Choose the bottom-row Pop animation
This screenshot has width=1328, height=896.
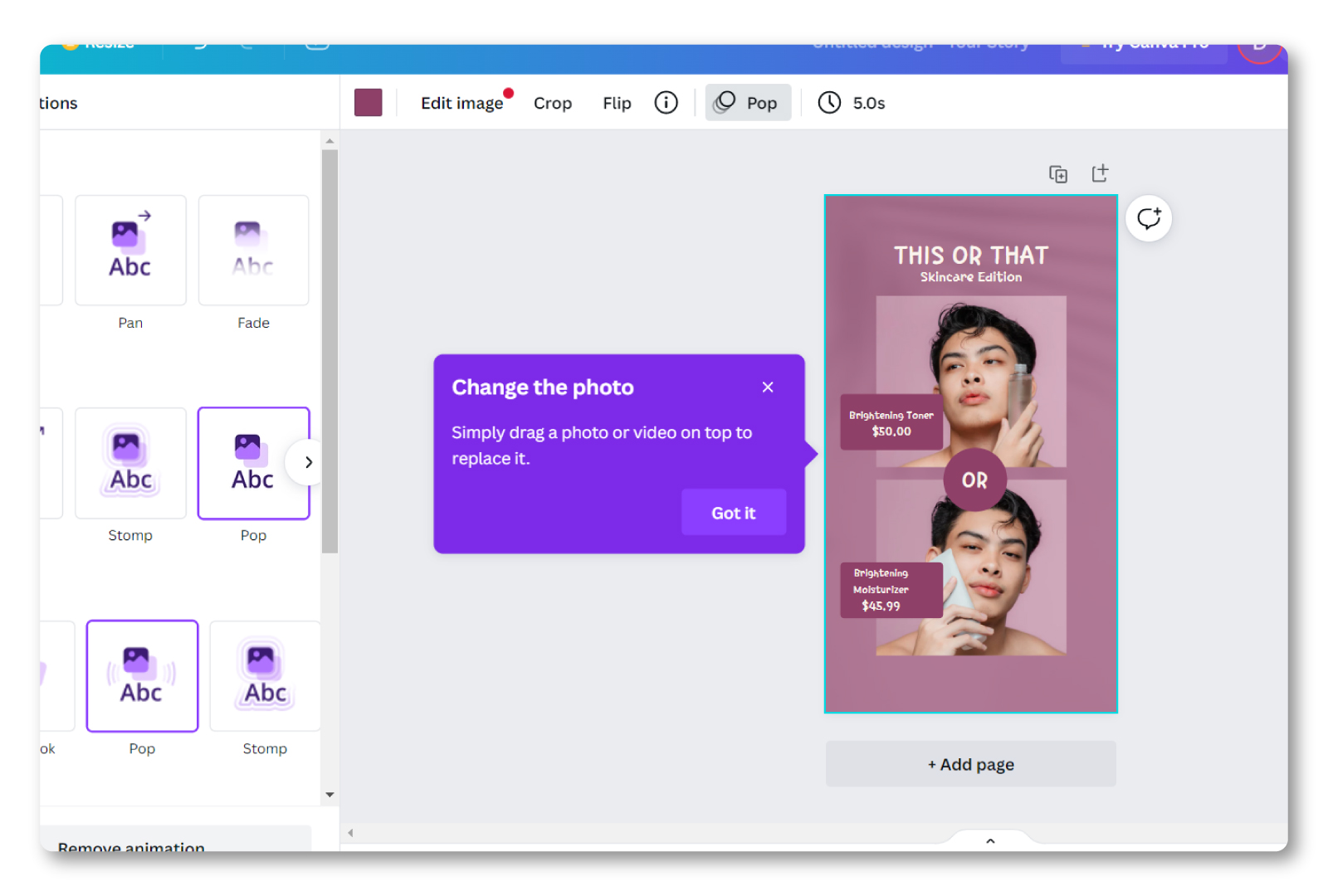click(x=142, y=675)
